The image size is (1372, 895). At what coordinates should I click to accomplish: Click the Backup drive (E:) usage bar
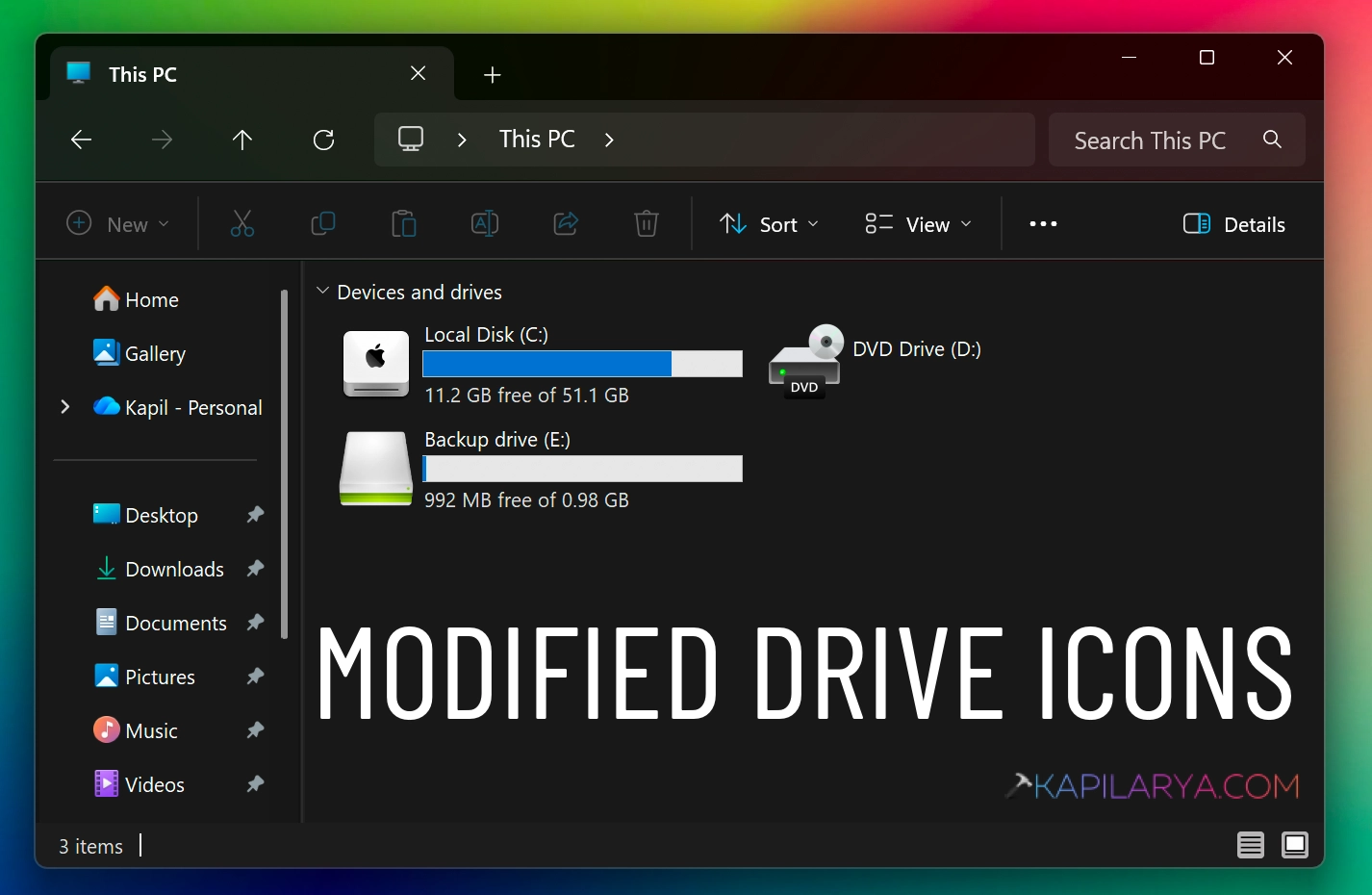583,469
